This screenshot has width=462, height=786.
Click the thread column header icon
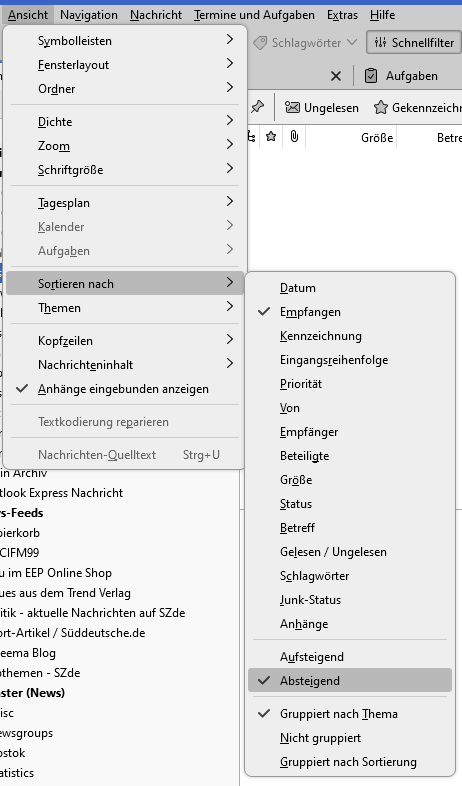point(252,136)
